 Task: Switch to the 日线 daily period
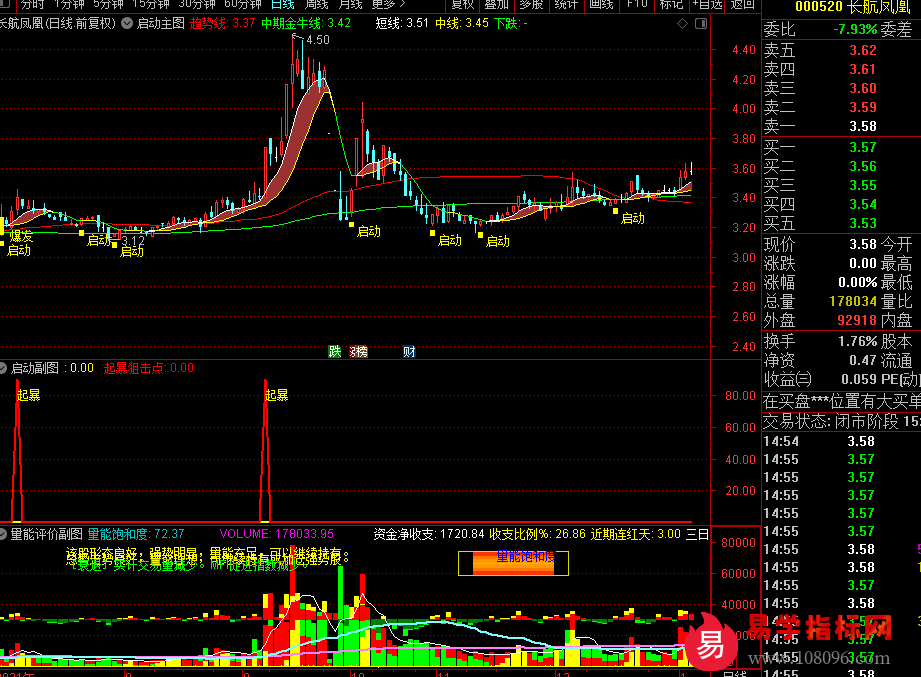(x=284, y=4)
